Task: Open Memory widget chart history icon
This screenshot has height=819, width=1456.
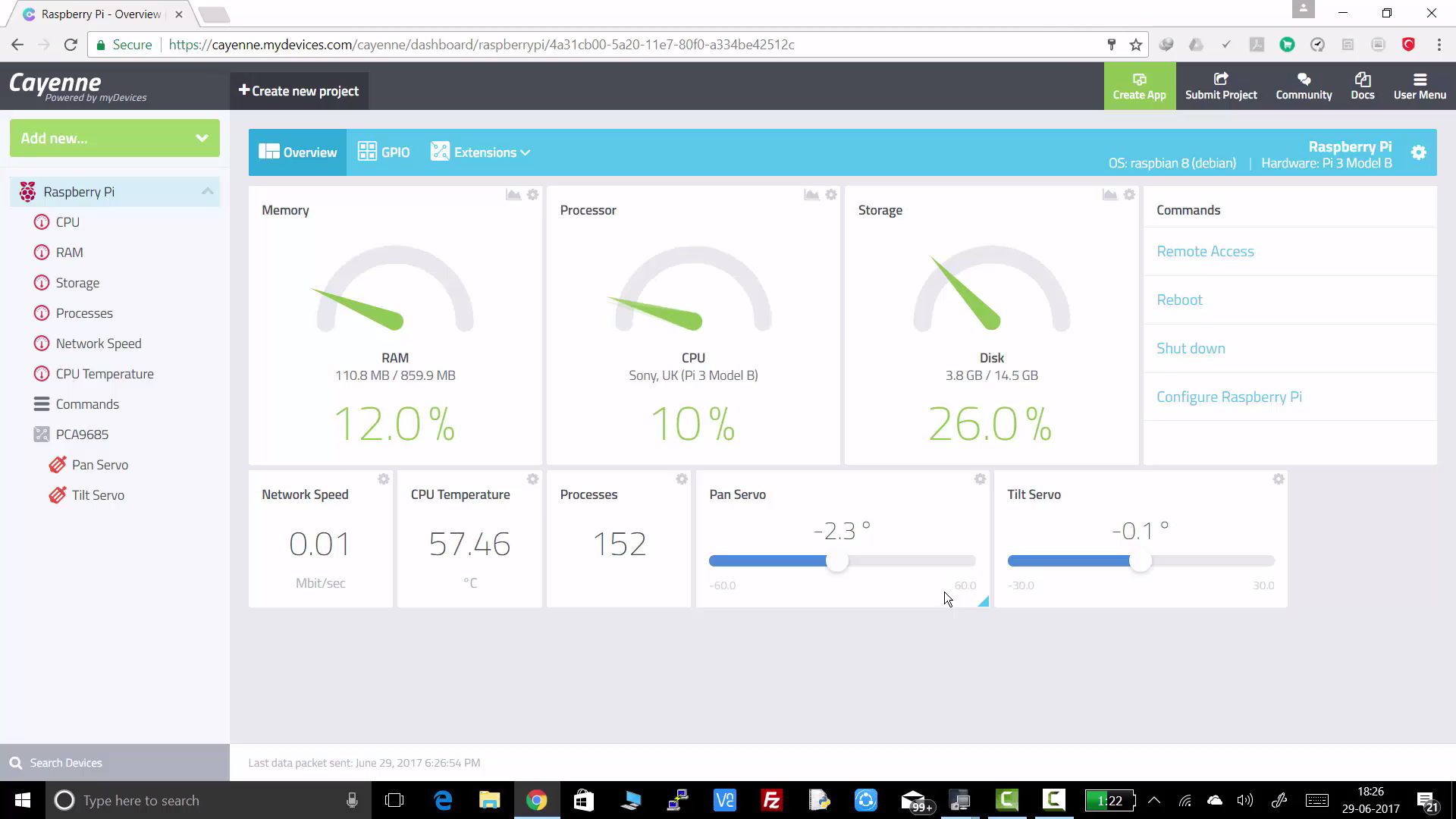Action: point(513,195)
